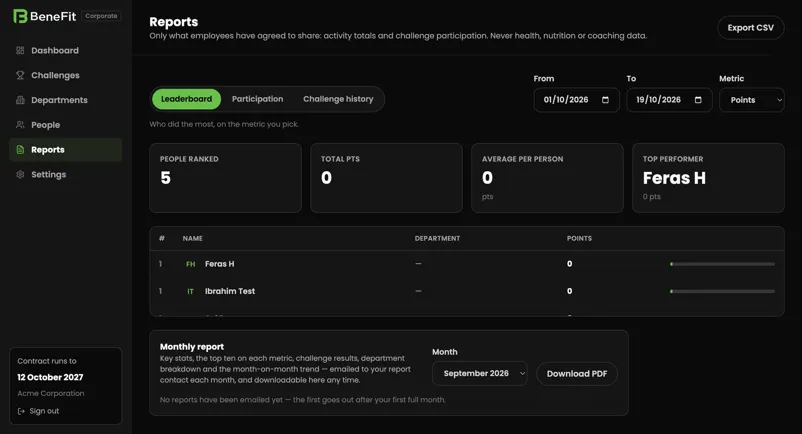Viewport: 802px width, 434px height.
Task: Click the Settings gear icon
Action: click(20, 174)
